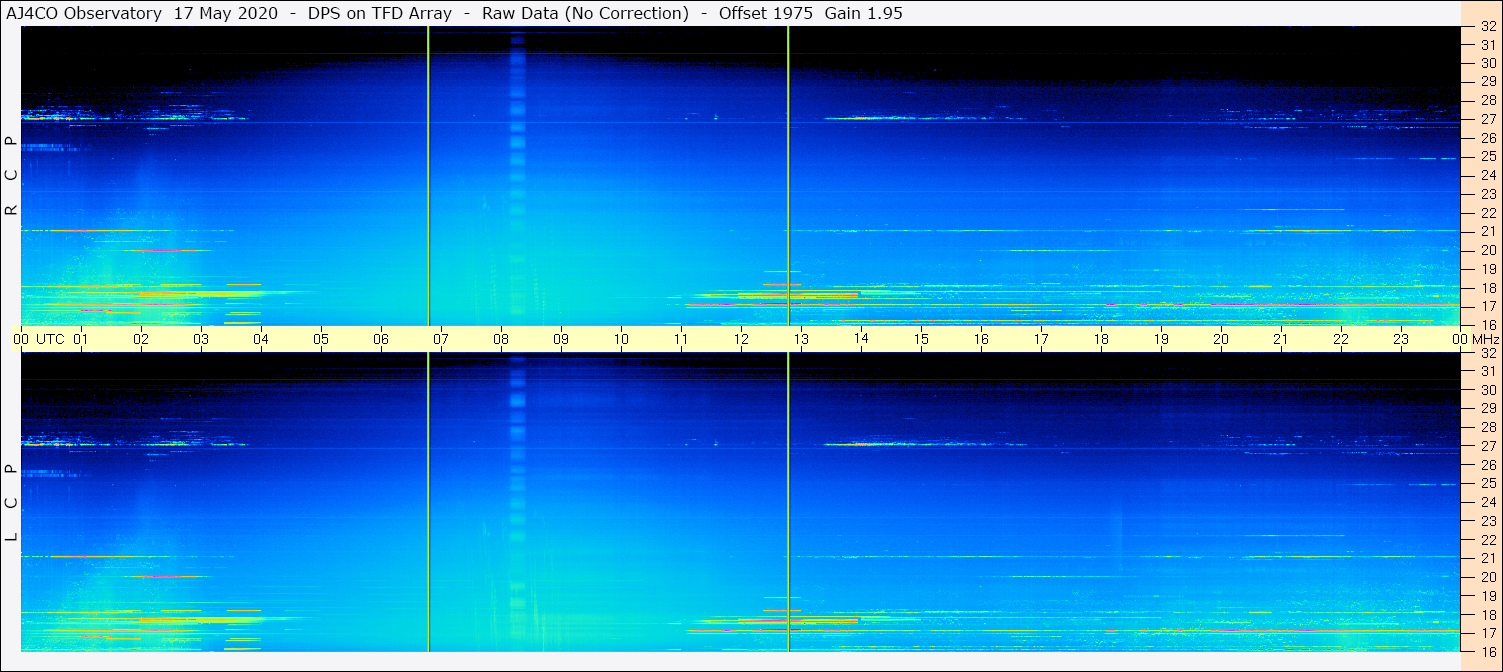Click the '10' hour label on time axis
This screenshot has height=672, width=1503.
pyautogui.click(x=621, y=339)
